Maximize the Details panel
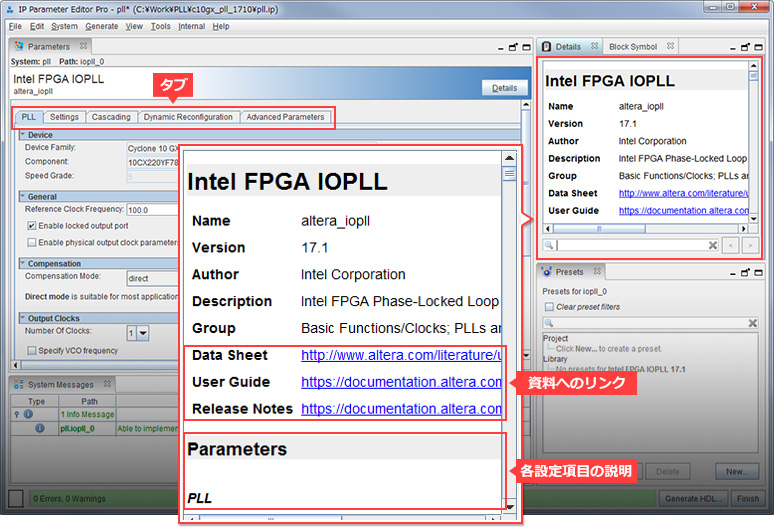This screenshot has width=774, height=527. [x=758, y=47]
